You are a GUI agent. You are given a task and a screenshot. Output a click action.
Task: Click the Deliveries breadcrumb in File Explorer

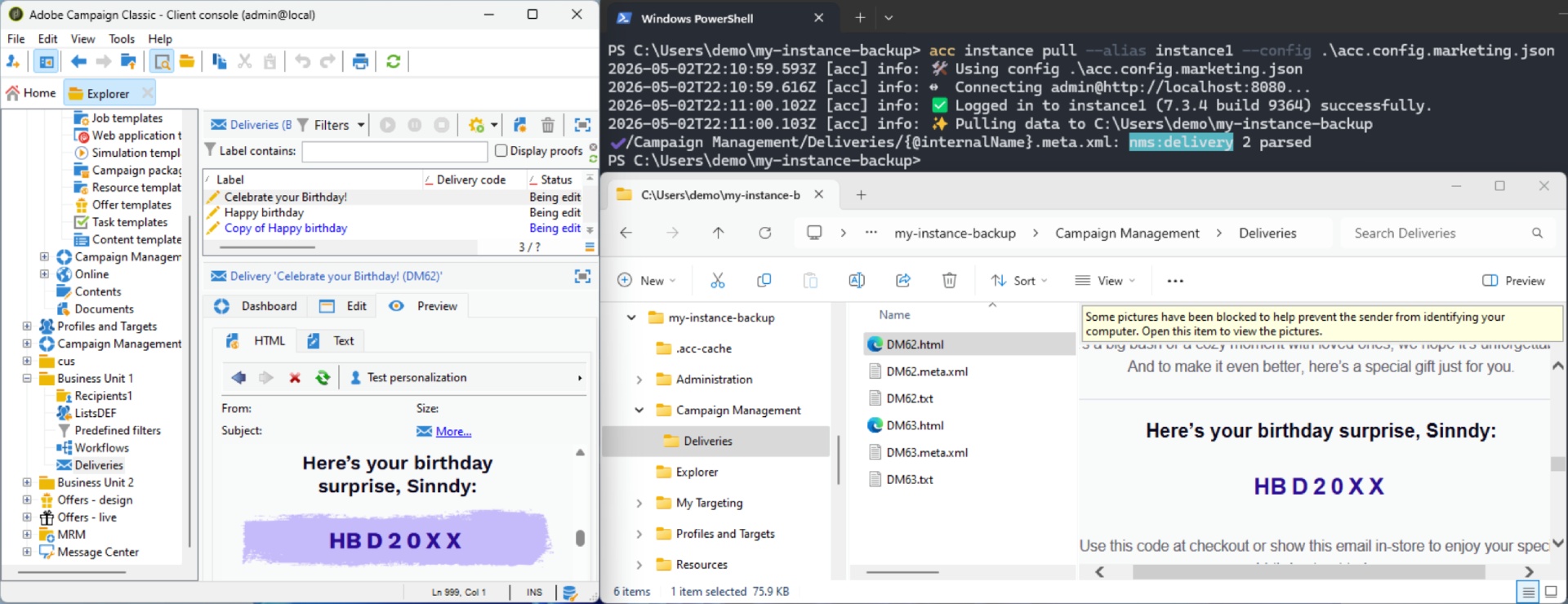click(x=1267, y=233)
